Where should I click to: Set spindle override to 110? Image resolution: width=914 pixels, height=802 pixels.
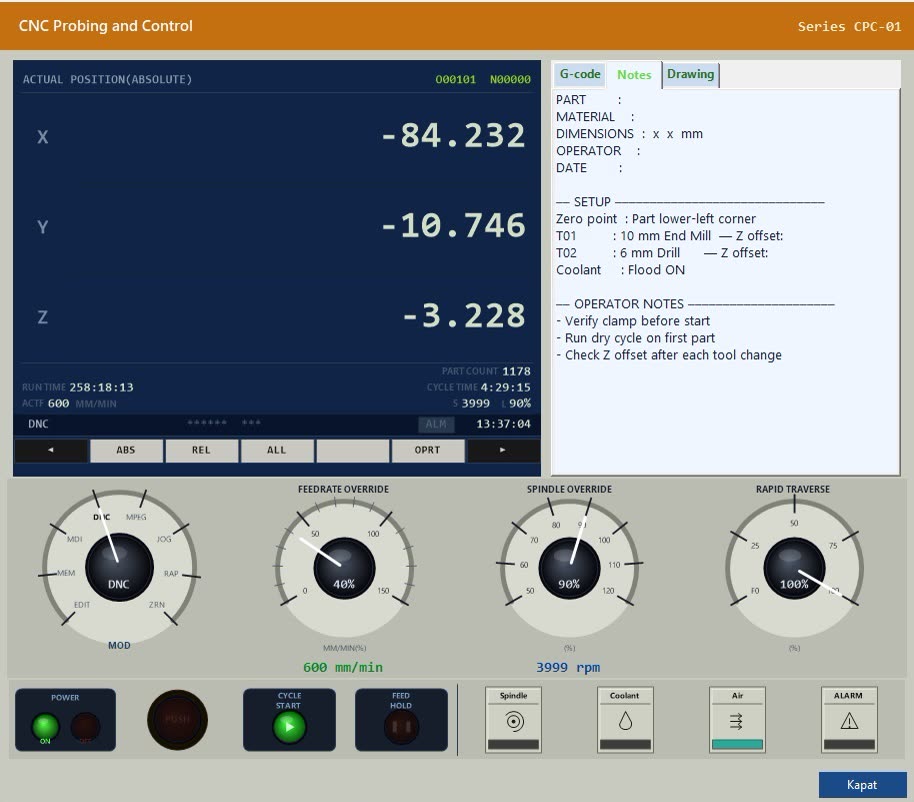[x=614, y=565]
